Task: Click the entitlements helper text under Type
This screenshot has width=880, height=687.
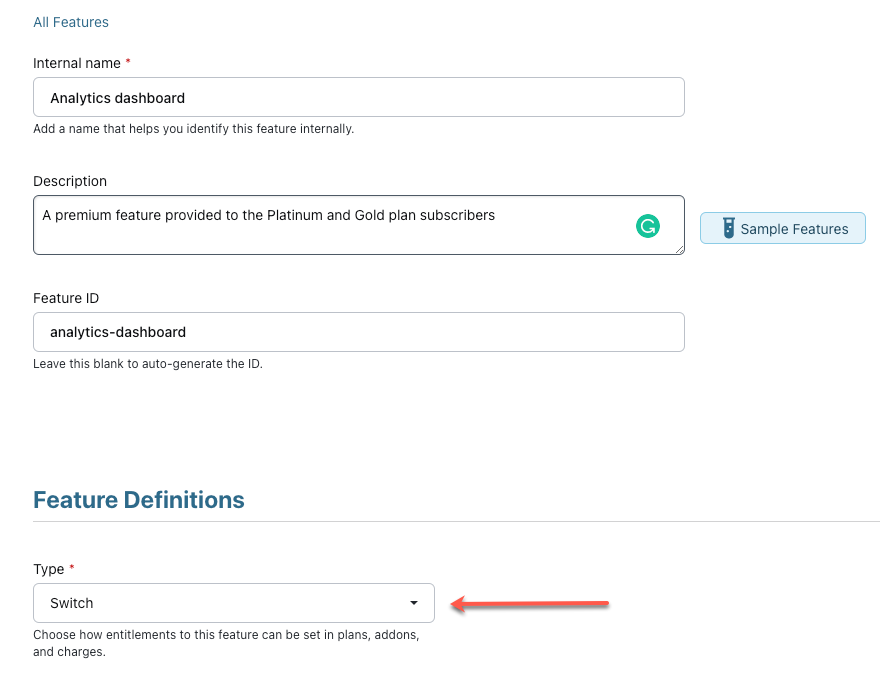Action: pos(225,643)
